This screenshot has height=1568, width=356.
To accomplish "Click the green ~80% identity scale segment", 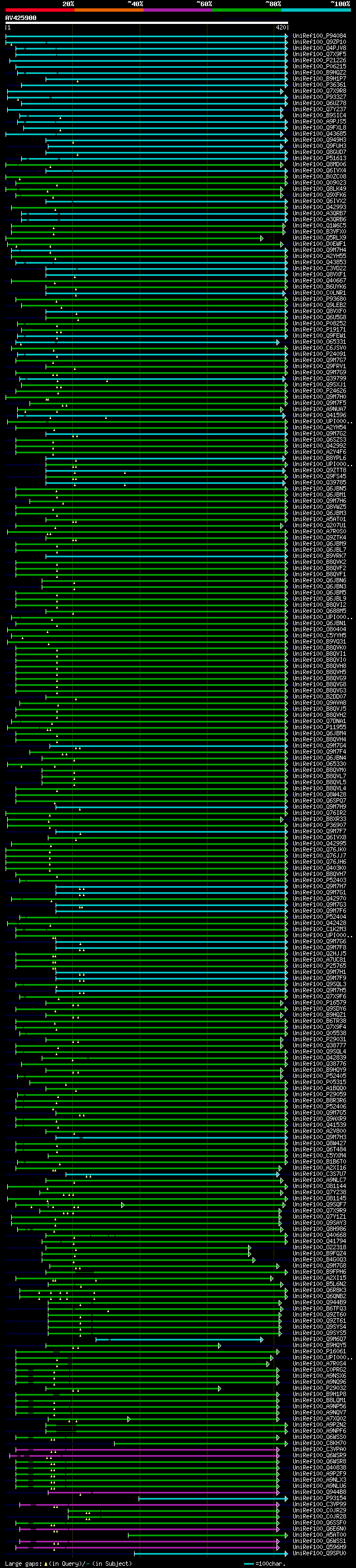I will 247,11.
